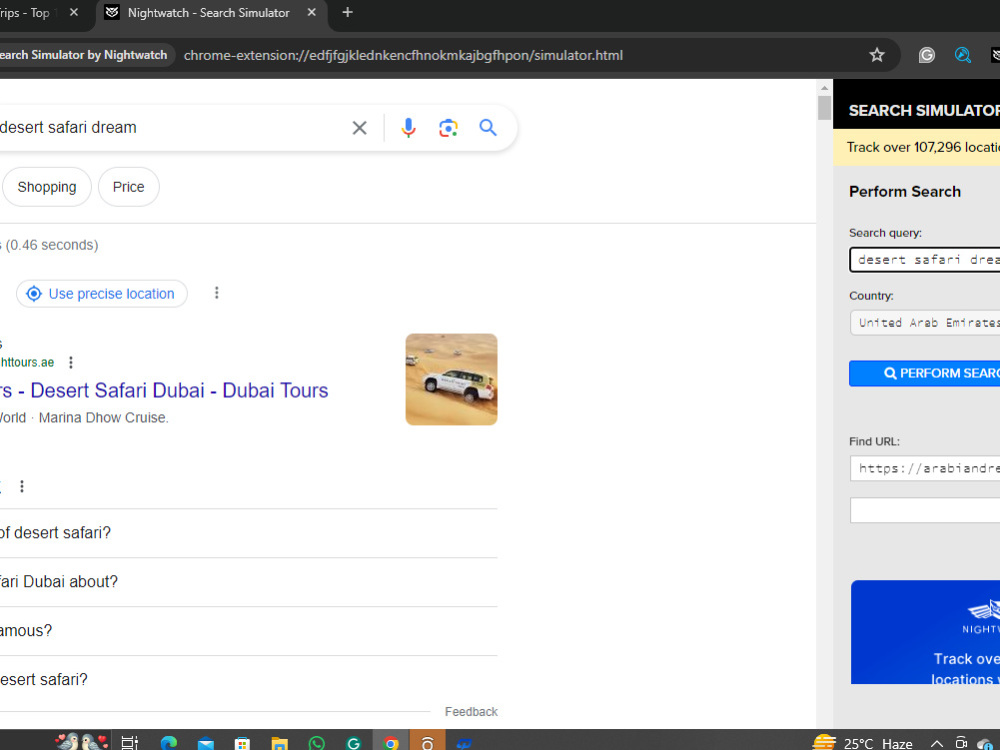Open the white SUV desert thumbnail image
Viewport: 1000px width, 750px height.
[x=452, y=379]
